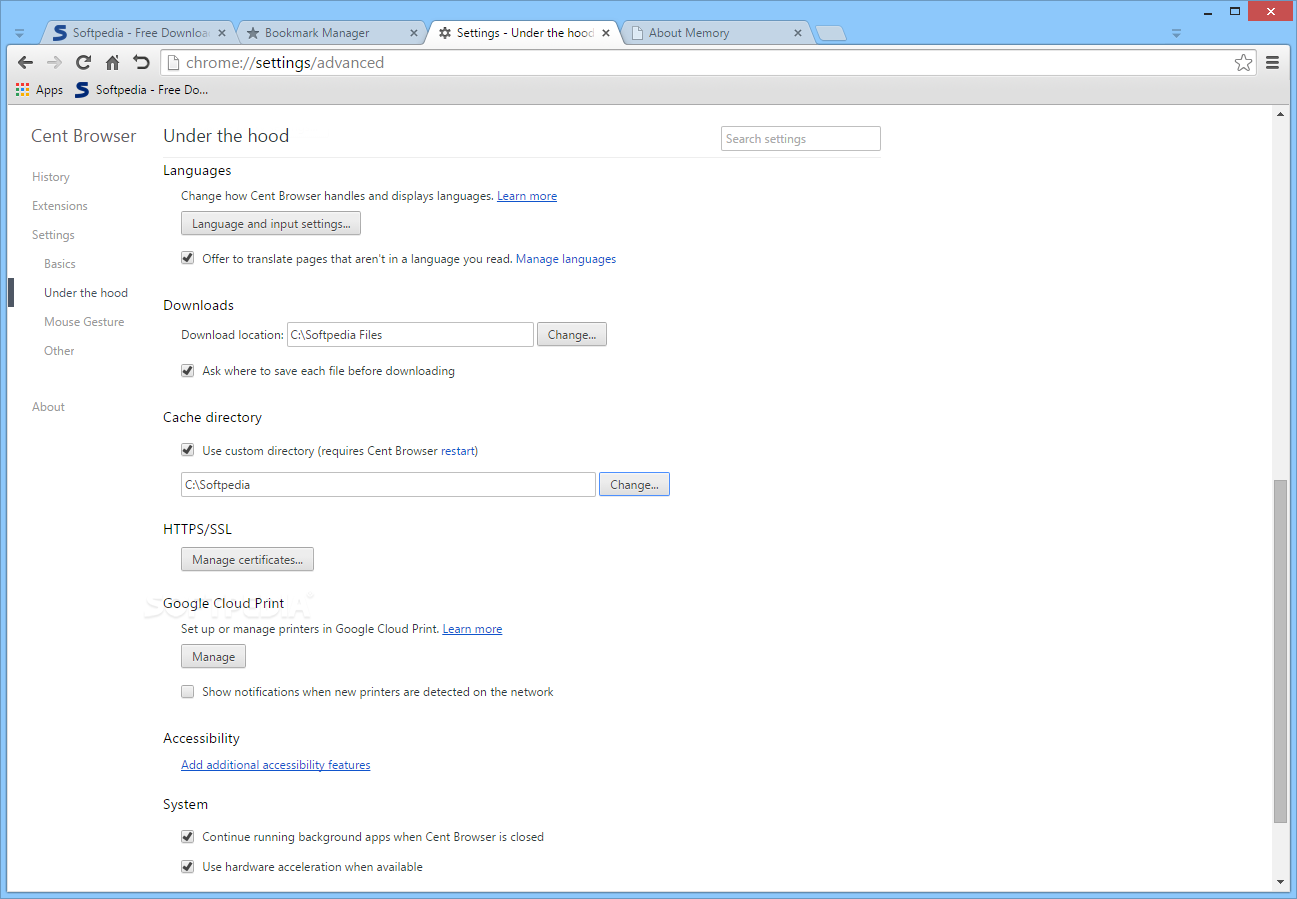This screenshot has width=1297, height=899.
Task: Select Under the hood in the sidebar
Action: [86, 293]
